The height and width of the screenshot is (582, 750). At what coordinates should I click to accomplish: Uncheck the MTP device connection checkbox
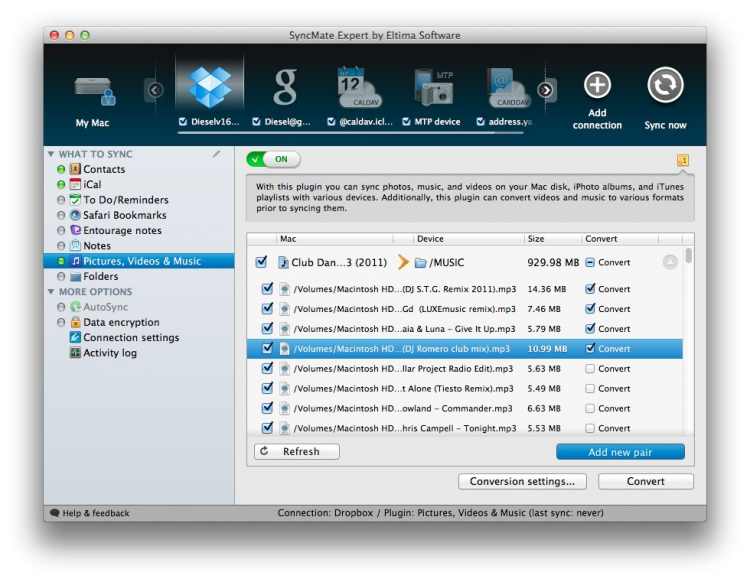coord(406,121)
